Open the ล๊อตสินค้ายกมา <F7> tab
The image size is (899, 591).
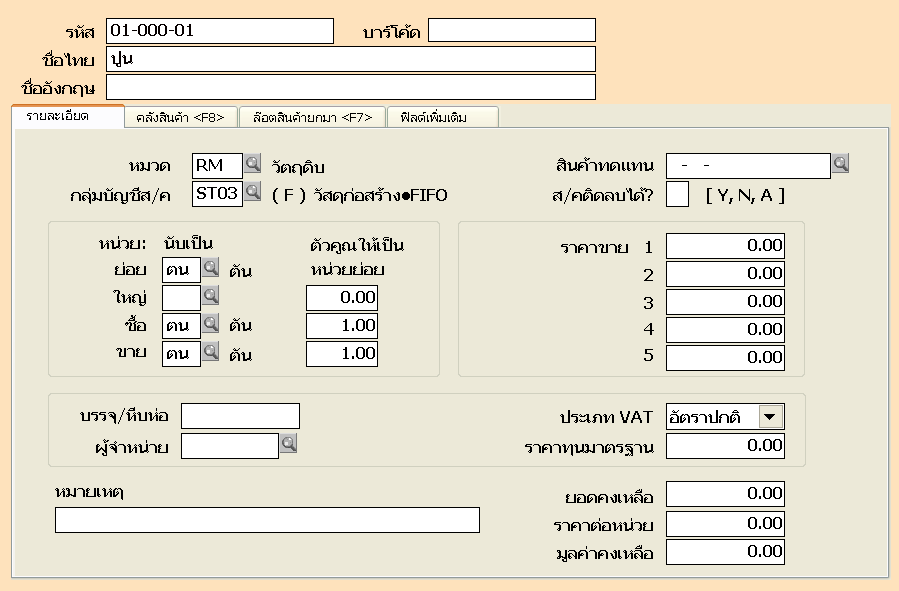[x=312, y=118]
